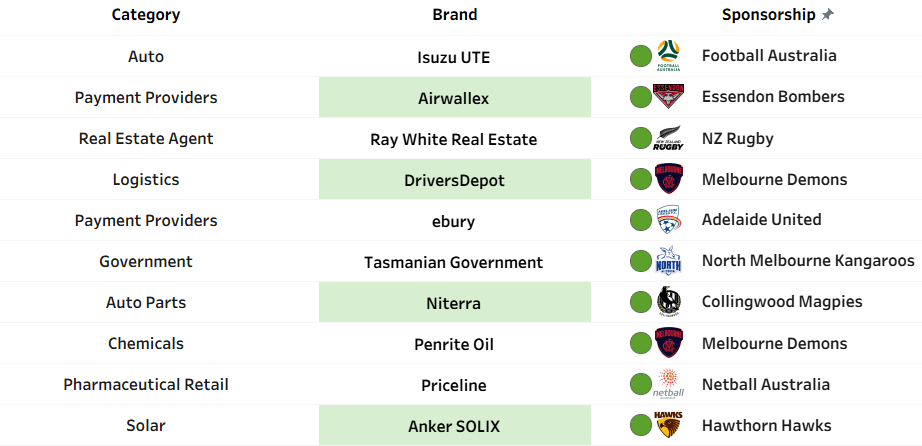Click the Adelaide United crest icon

point(669,220)
